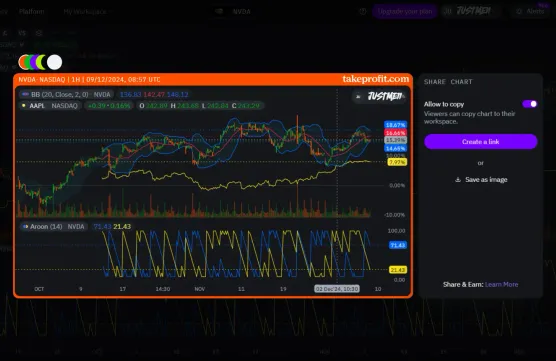Click the 71.43 blue Aroon value tag
Viewport: 556px width, 361px height.
pyautogui.click(x=397, y=245)
